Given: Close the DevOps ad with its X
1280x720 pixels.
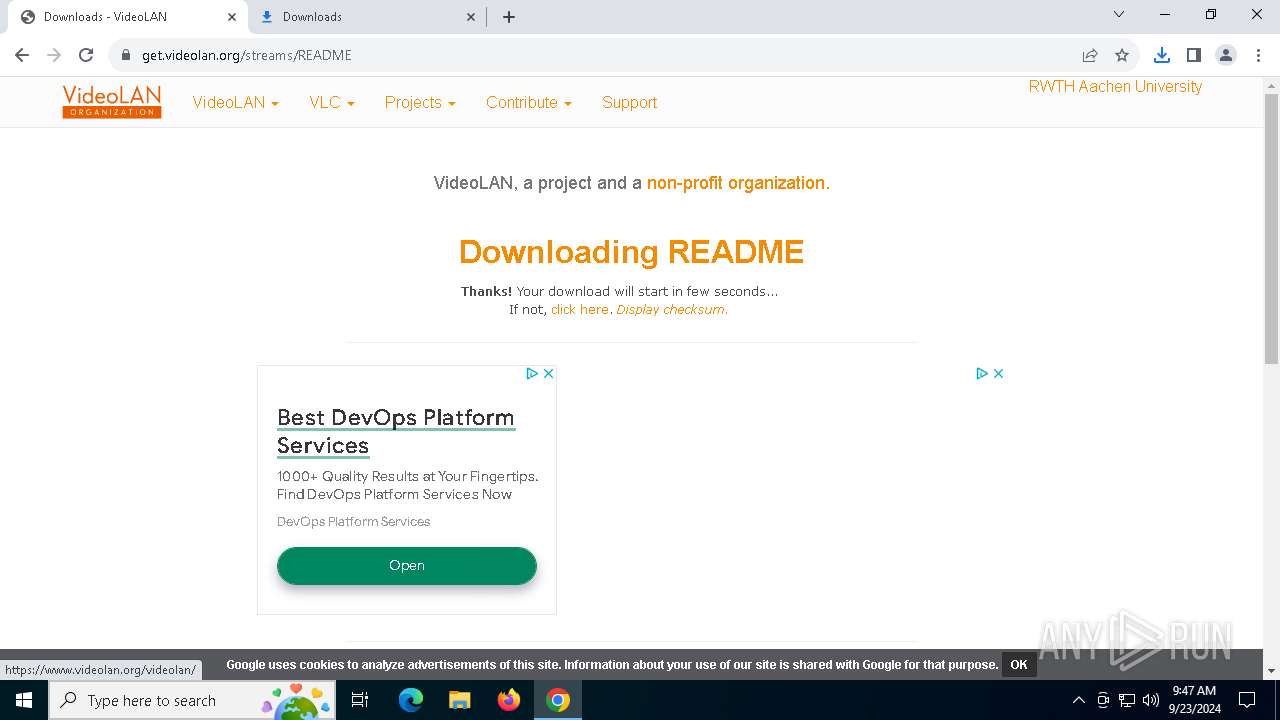Looking at the screenshot, I should pos(548,373).
